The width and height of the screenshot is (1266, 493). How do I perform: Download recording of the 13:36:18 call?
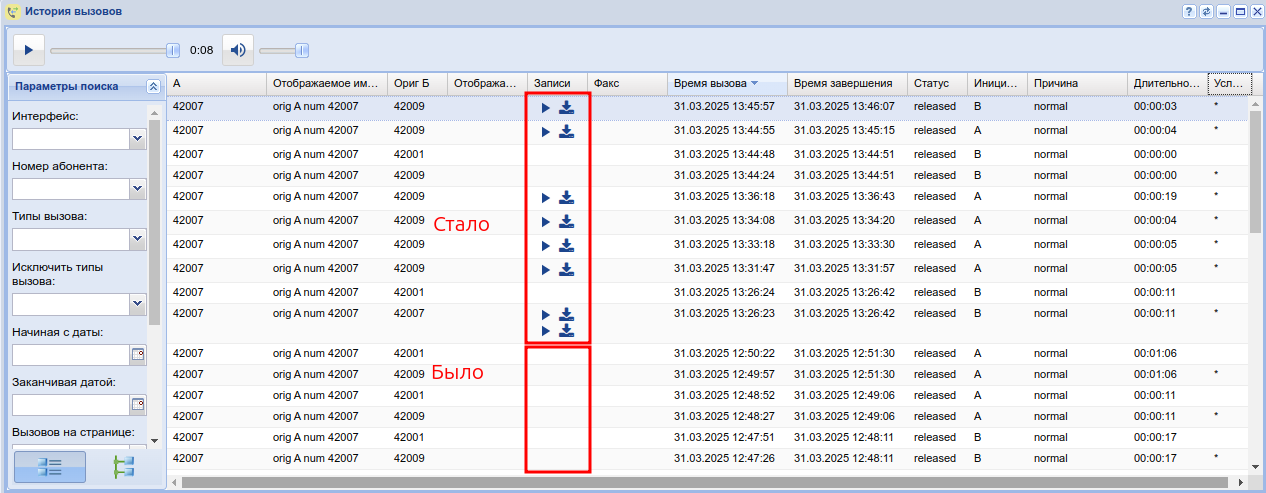(x=566, y=197)
